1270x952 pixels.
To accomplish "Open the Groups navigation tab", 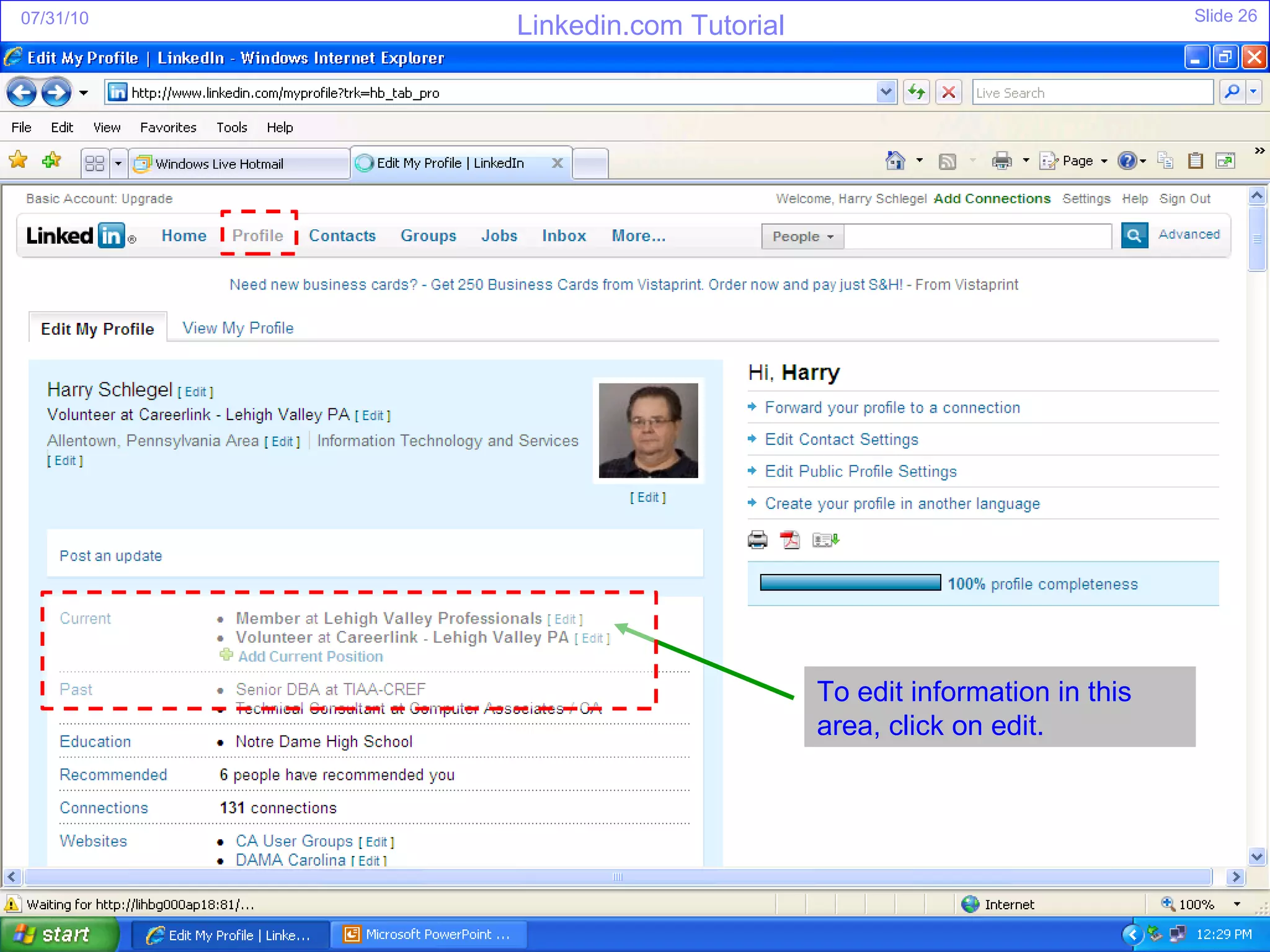I will pyautogui.click(x=429, y=236).
